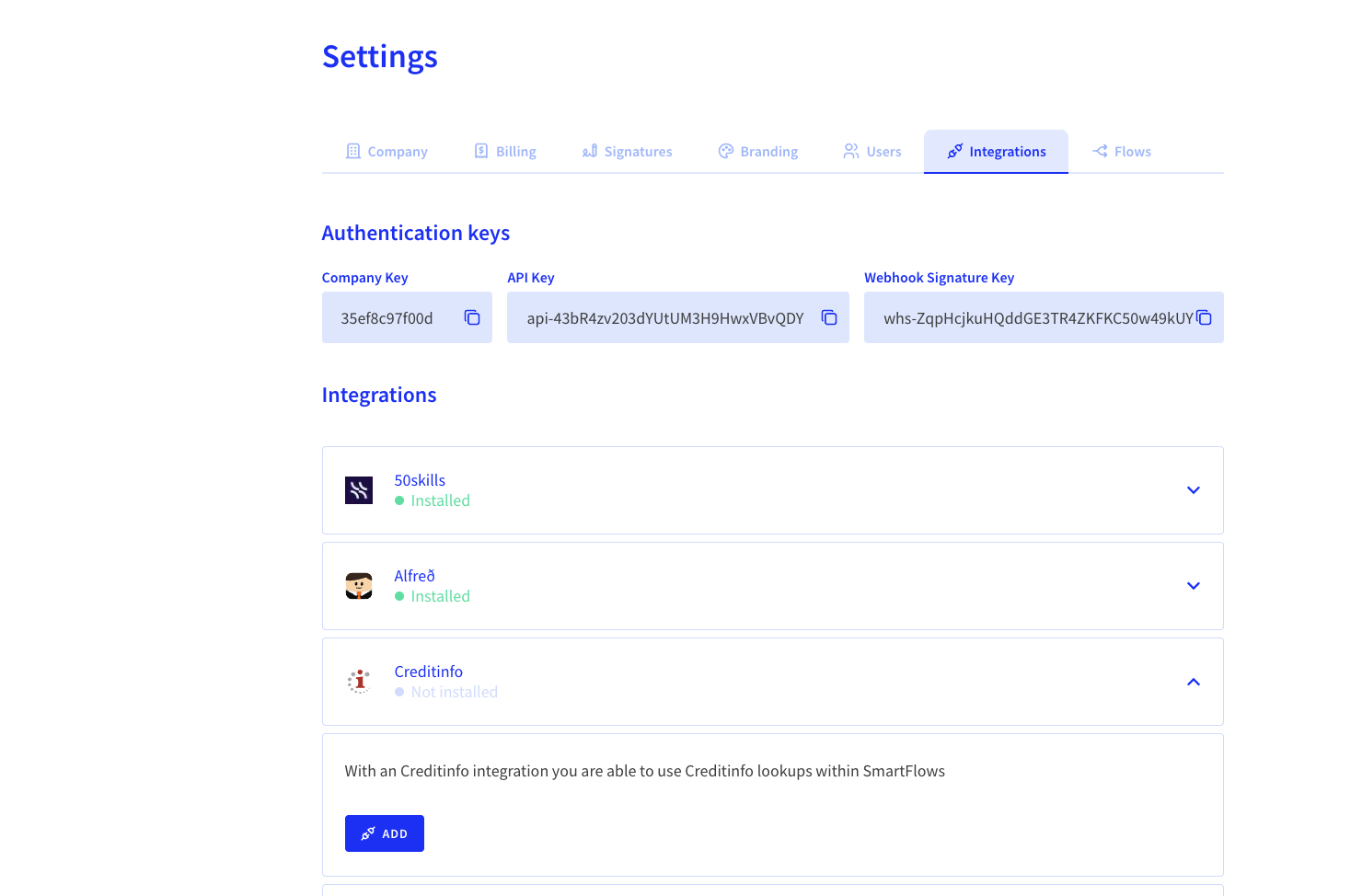Copy the Webhook Signature Key
Image resolution: width=1362 pixels, height=896 pixels.
point(1204,317)
